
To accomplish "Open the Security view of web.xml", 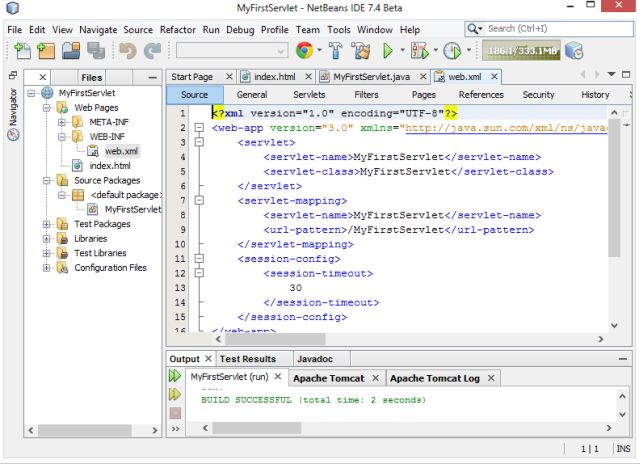I will [538, 95].
